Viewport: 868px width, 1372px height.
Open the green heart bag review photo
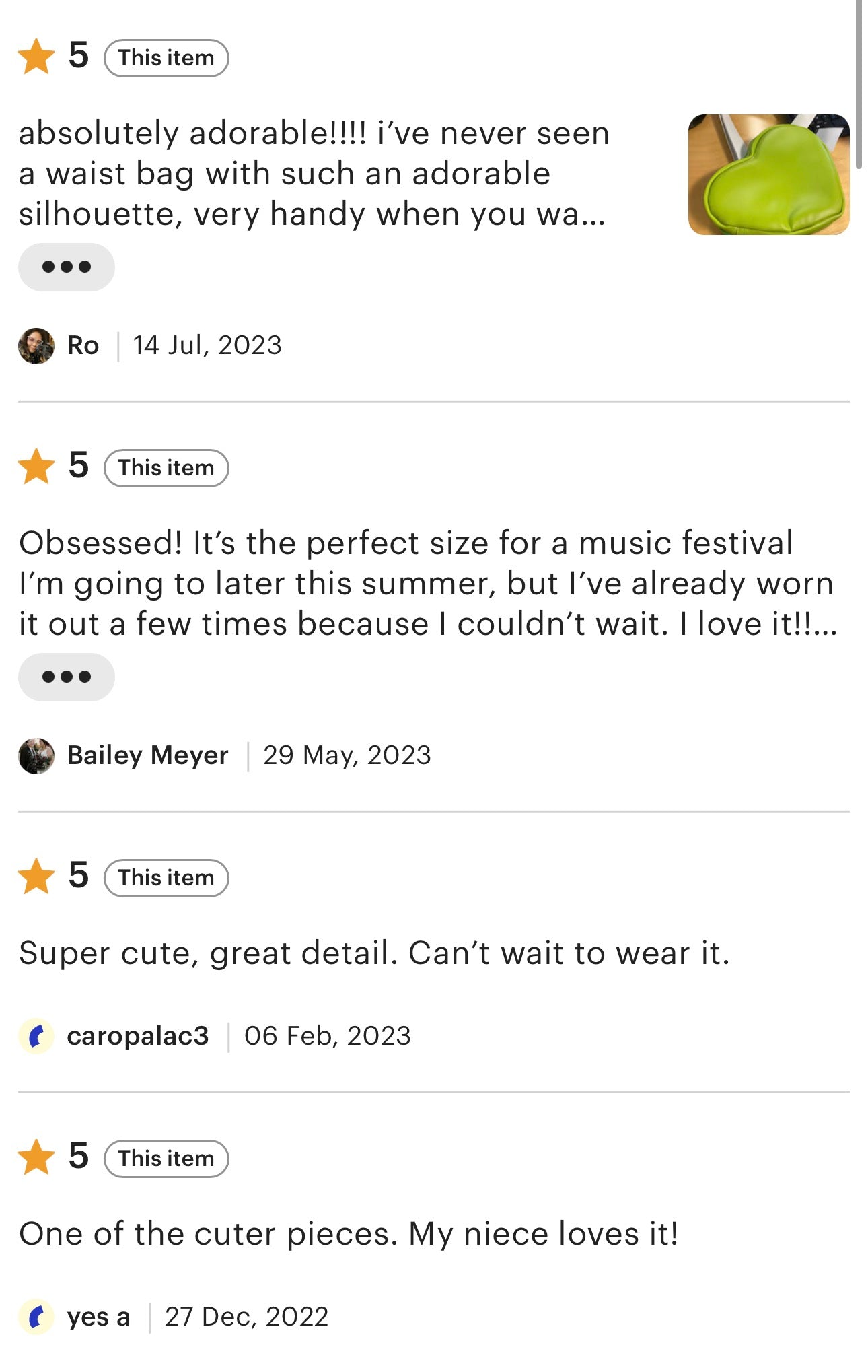pos(768,175)
